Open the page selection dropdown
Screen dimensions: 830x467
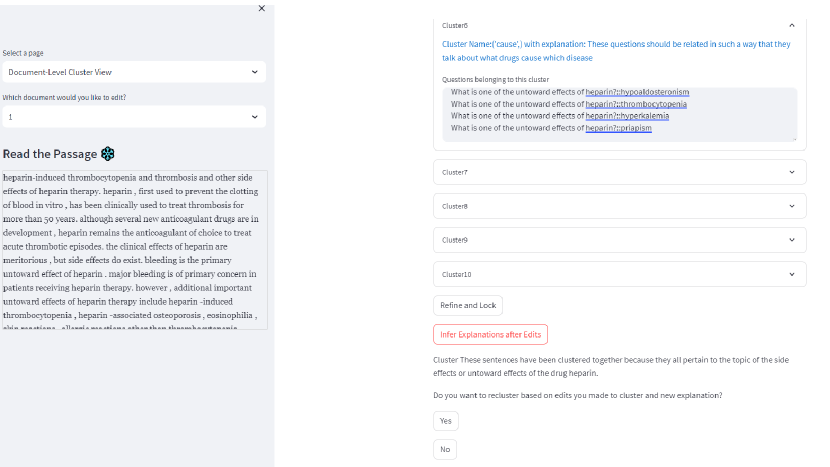134,72
